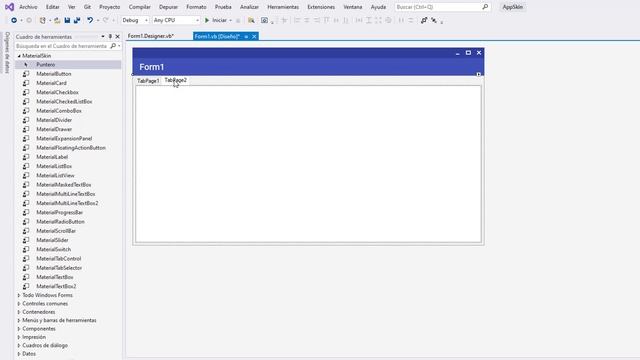Select the MaterialTabSelector control icon

click(x=26, y=268)
